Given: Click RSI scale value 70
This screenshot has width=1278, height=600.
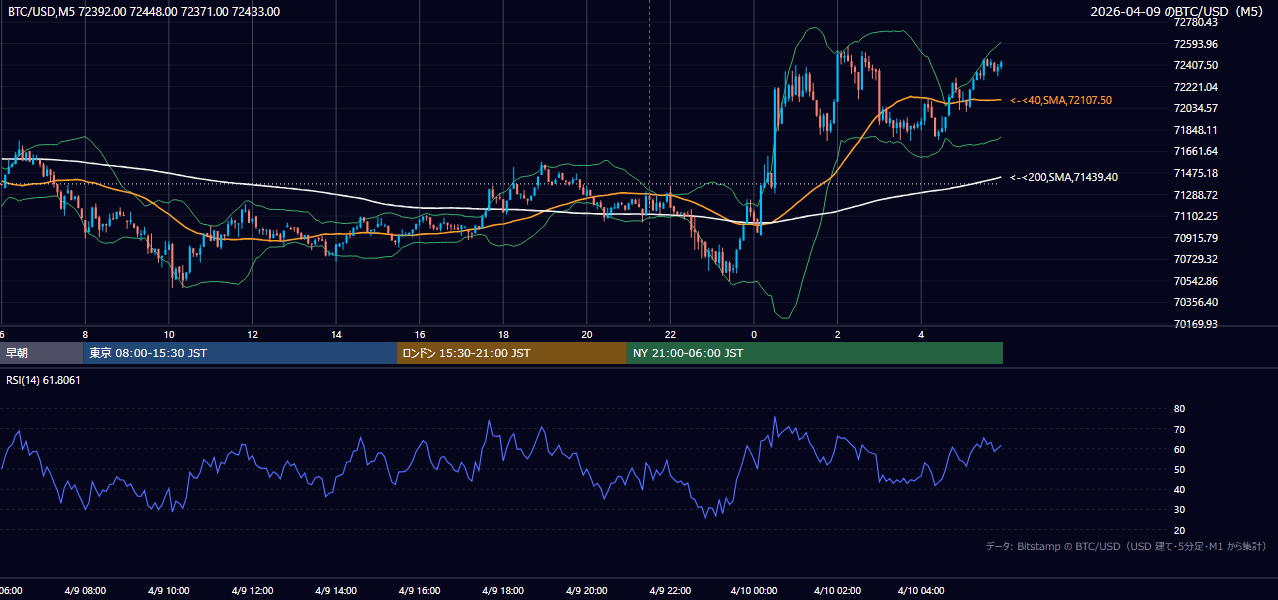Looking at the screenshot, I should pyautogui.click(x=1179, y=429).
